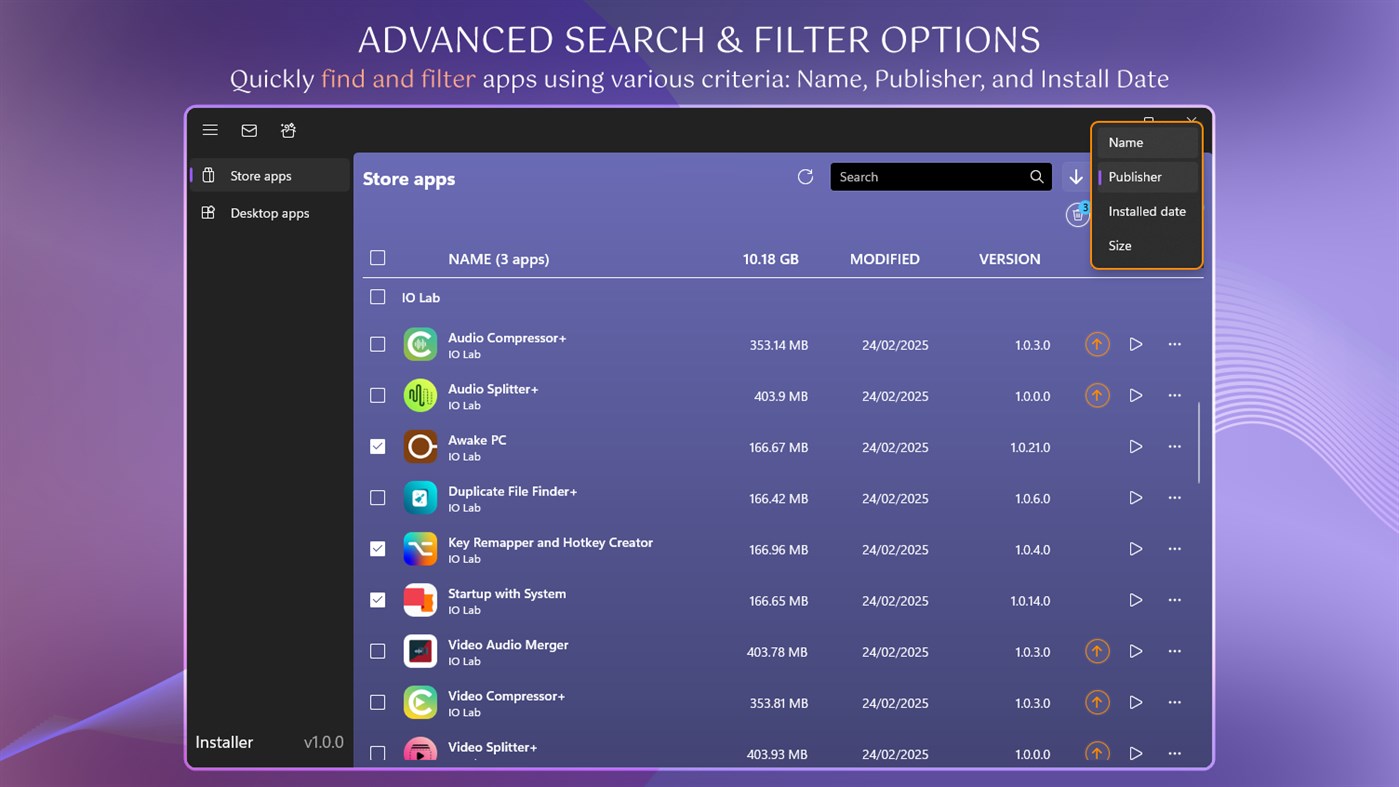The image size is (1399, 787).
Task: Open the hamburger navigation menu
Action: coord(210,130)
